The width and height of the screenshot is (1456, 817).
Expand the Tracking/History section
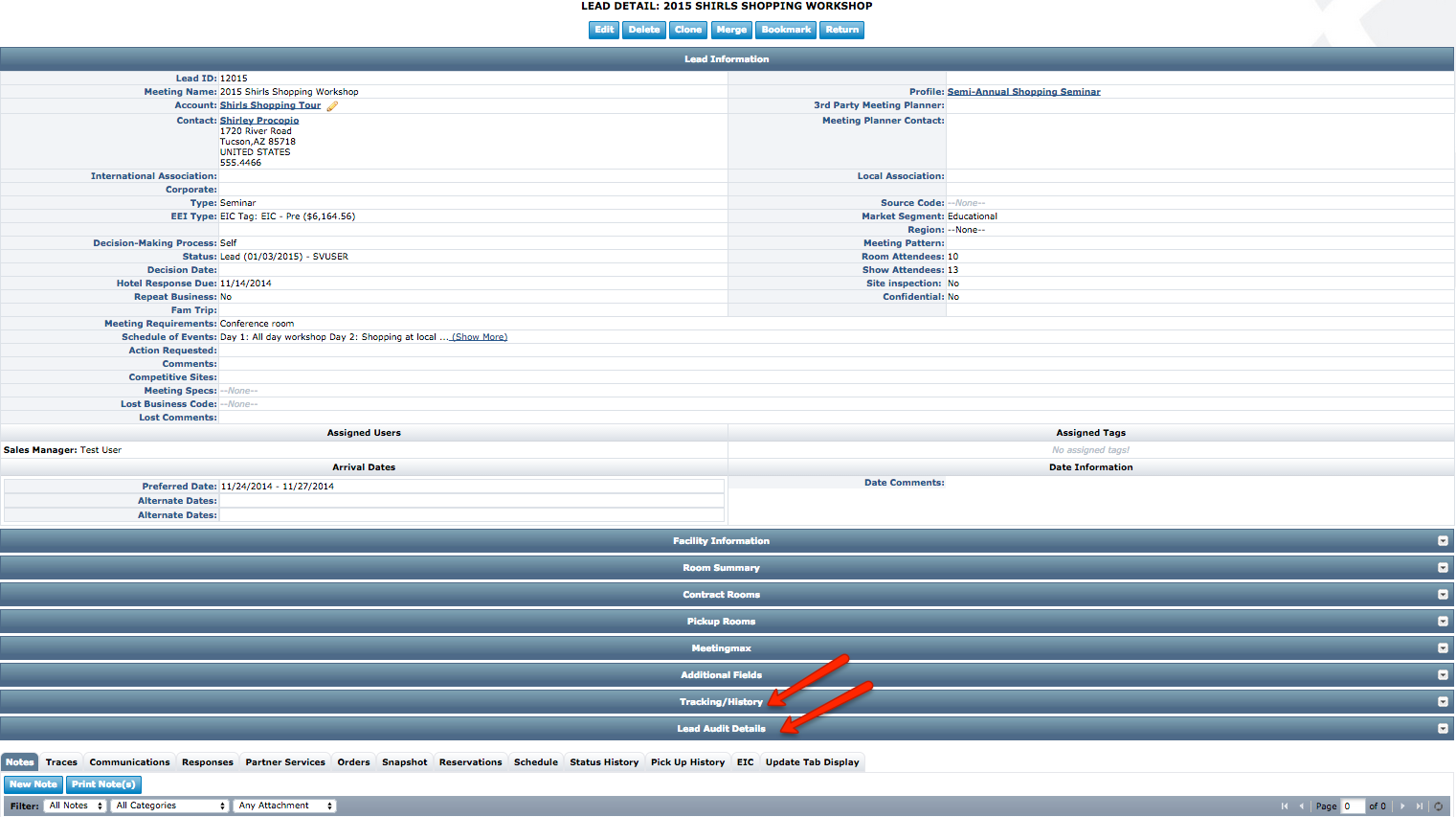pyautogui.click(x=1443, y=702)
